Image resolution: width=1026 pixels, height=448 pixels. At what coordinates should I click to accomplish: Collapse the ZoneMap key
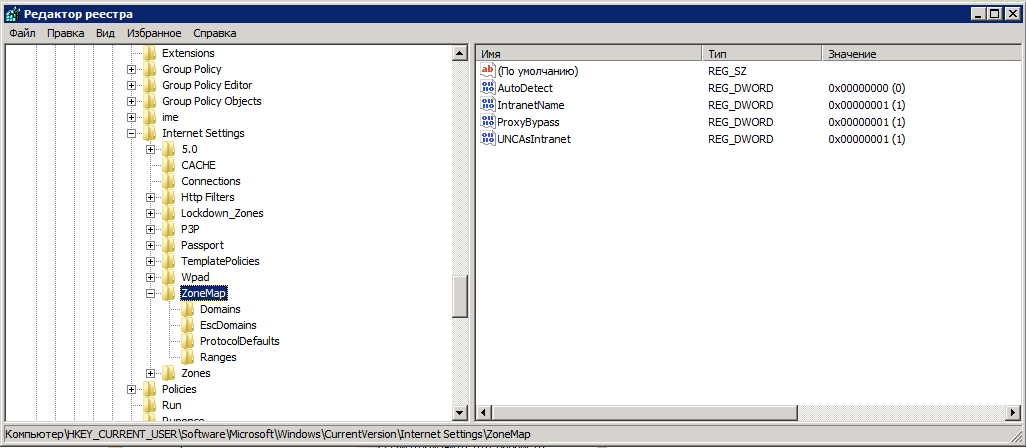click(x=150, y=294)
